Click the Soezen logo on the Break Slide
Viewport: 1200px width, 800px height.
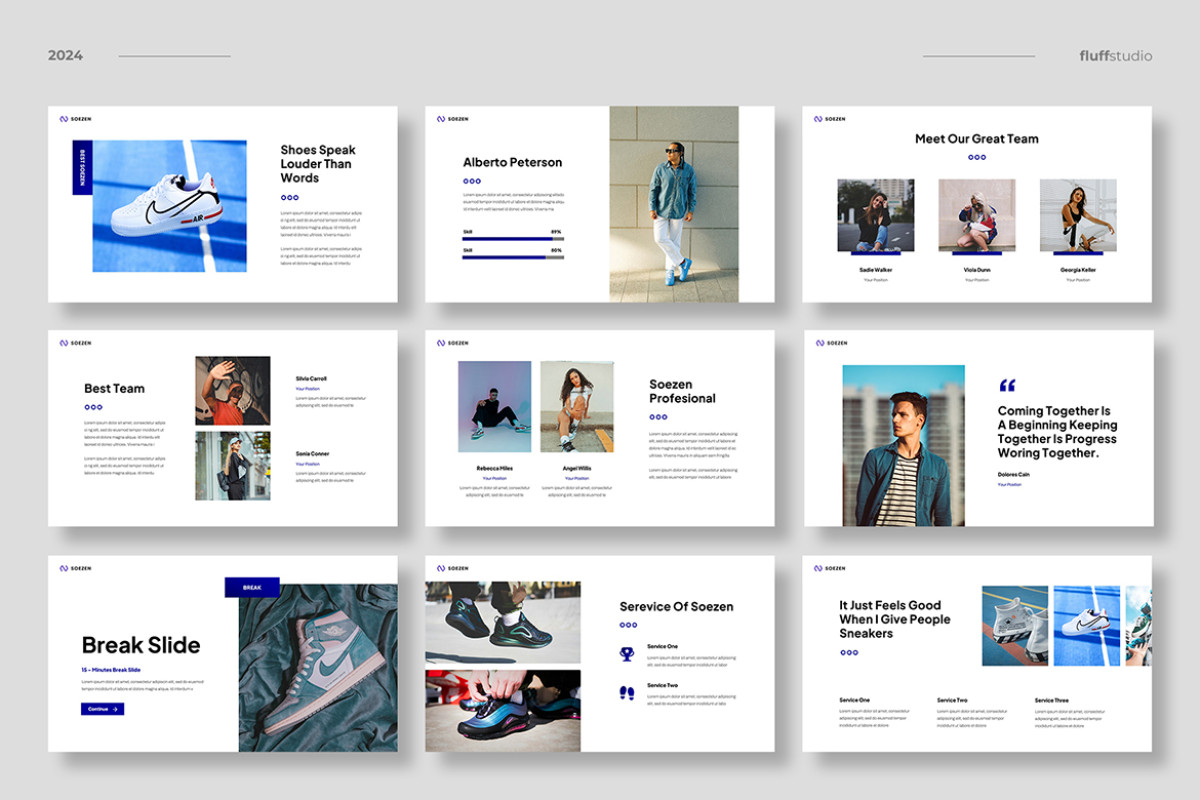(x=74, y=568)
